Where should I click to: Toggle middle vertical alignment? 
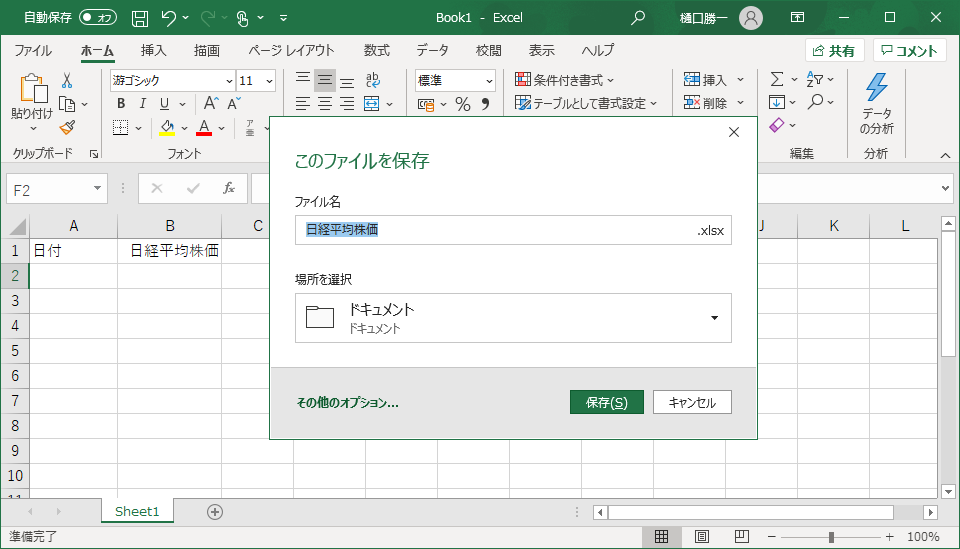(x=324, y=80)
